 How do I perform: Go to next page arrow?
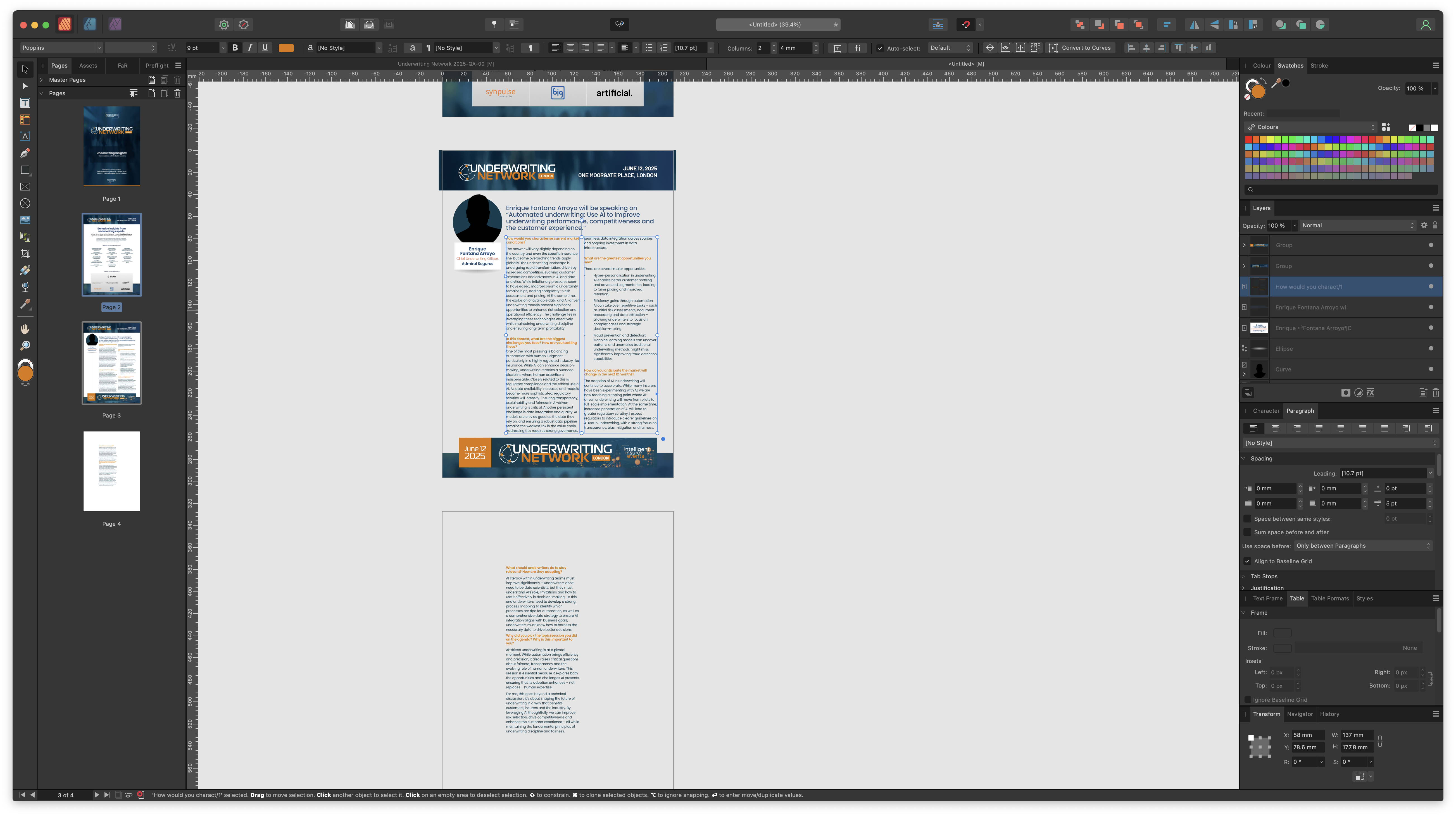tap(97, 795)
